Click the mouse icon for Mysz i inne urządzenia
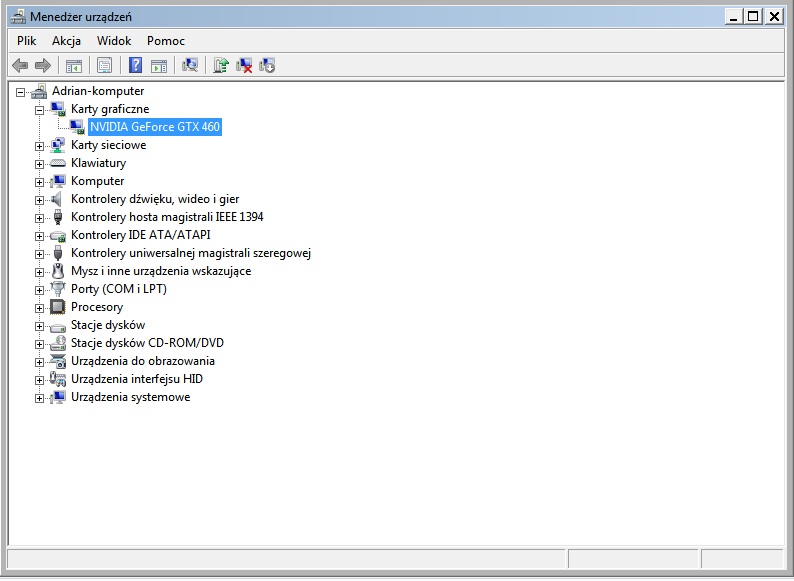Image resolution: width=794 pixels, height=581 pixels. (58, 271)
